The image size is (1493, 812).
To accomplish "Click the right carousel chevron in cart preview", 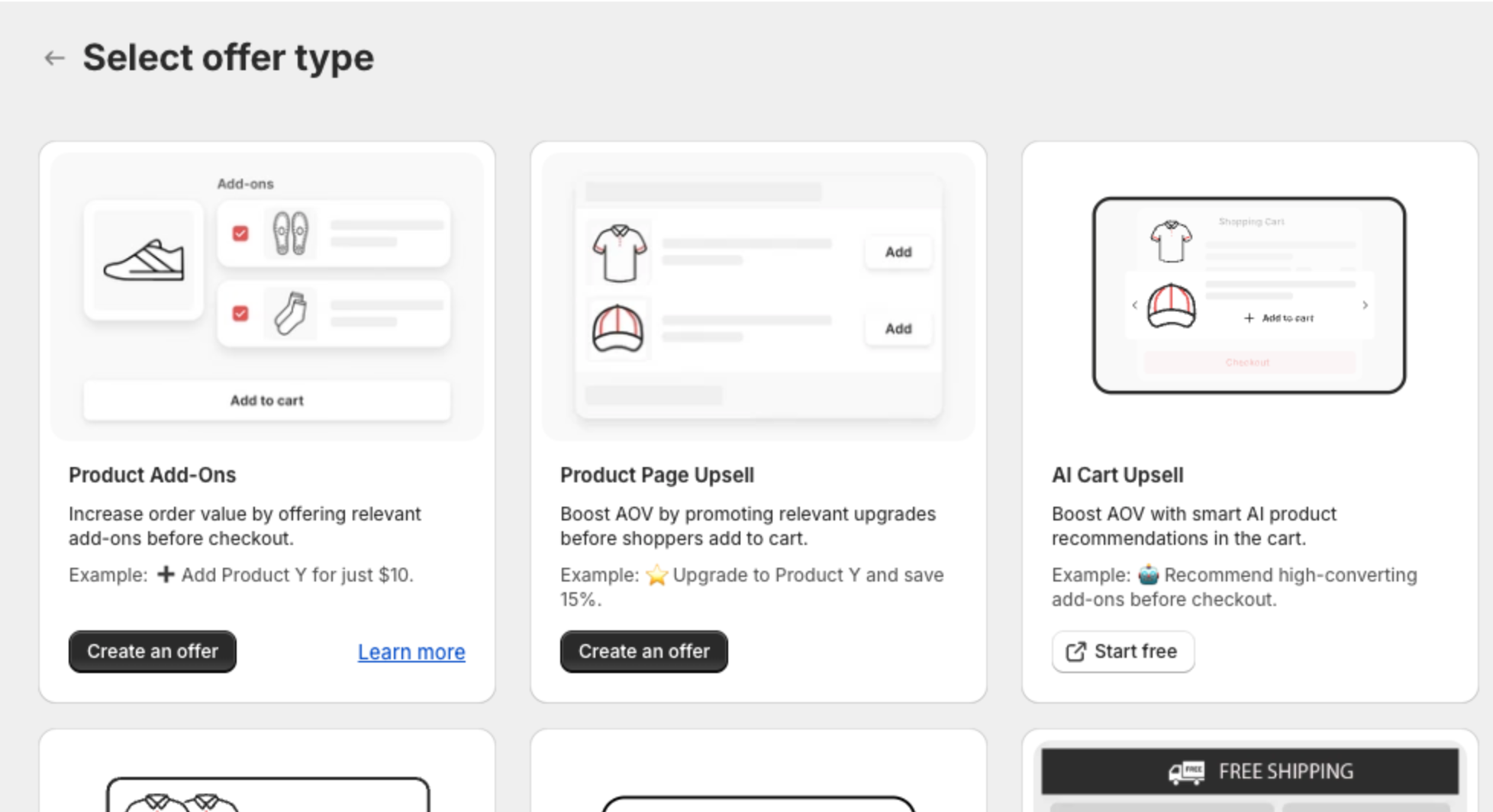I will click(1365, 305).
